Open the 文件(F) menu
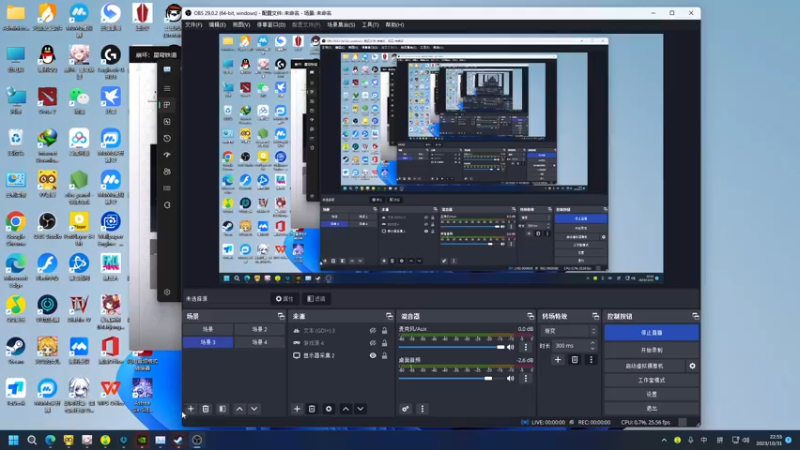800x450 pixels. (x=193, y=24)
